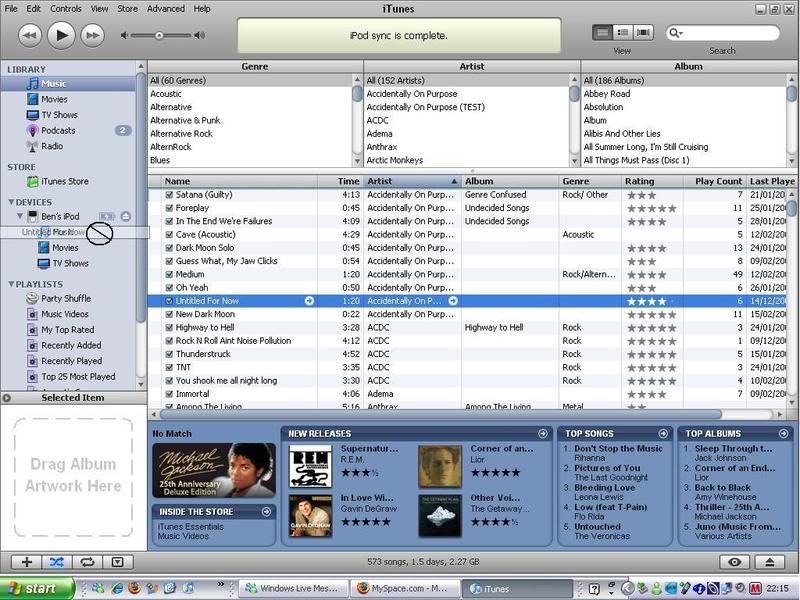Switch to Cover Flow view
This screenshot has height=600, width=800.
coord(643,33)
